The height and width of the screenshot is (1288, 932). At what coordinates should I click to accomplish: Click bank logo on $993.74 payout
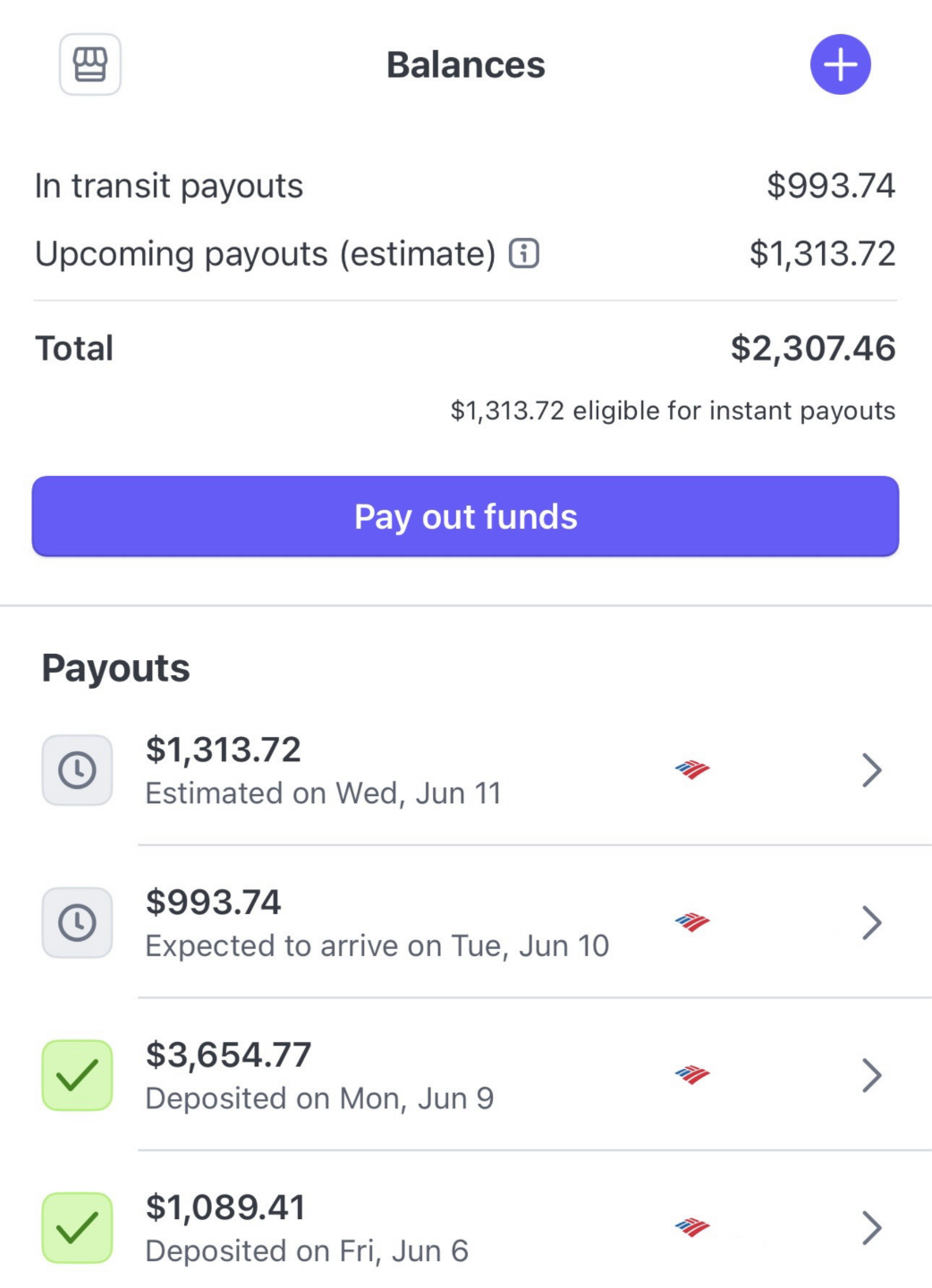(692, 922)
